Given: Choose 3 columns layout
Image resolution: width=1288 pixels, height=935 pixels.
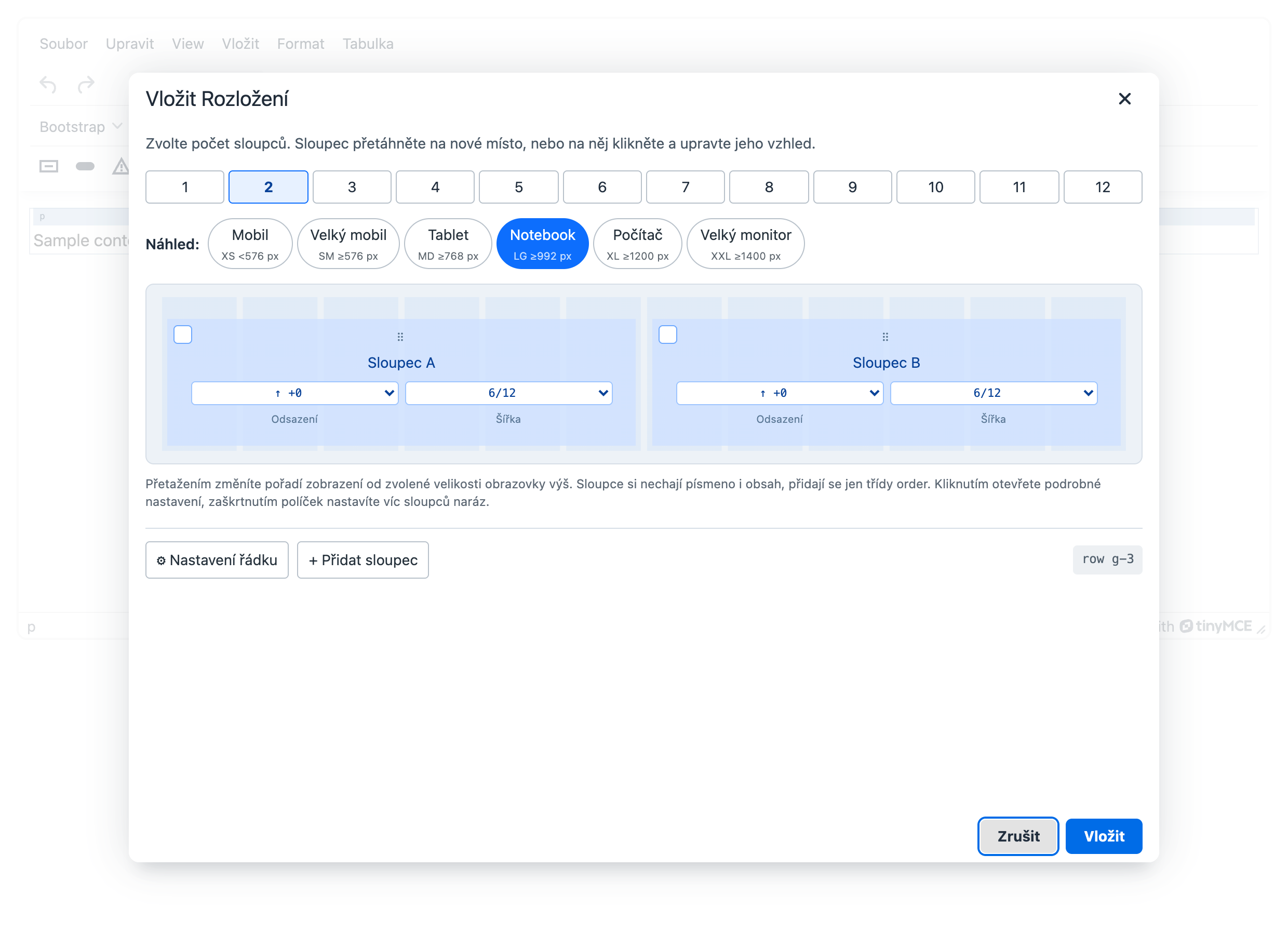Looking at the screenshot, I should [x=352, y=187].
